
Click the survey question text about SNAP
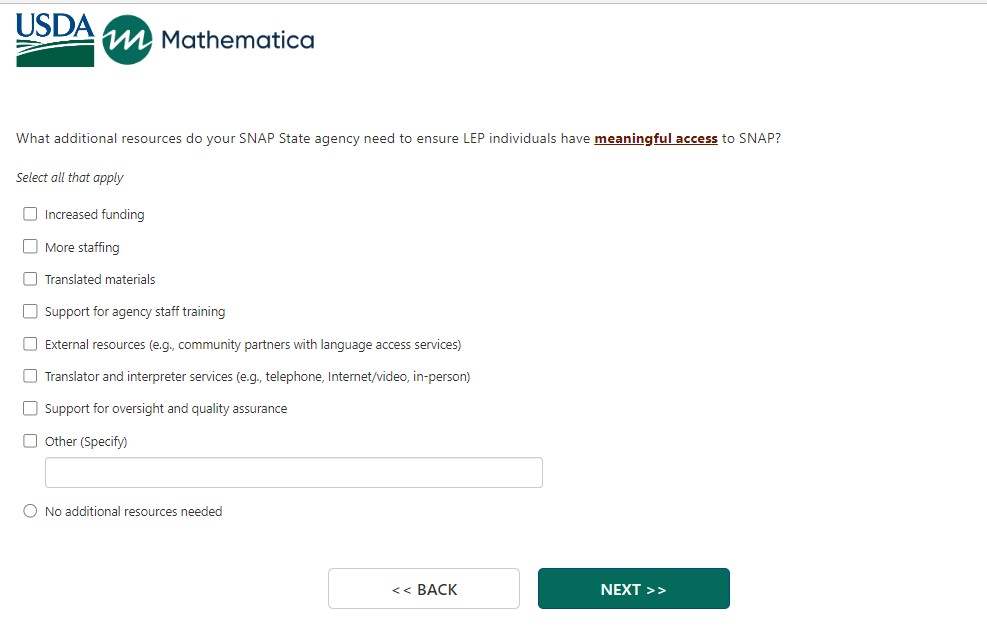[300, 139]
